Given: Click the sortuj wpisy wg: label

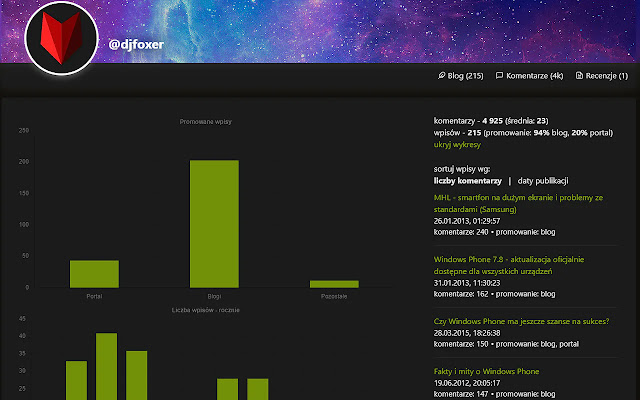Looking at the screenshot, I should click(x=462, y=169).
